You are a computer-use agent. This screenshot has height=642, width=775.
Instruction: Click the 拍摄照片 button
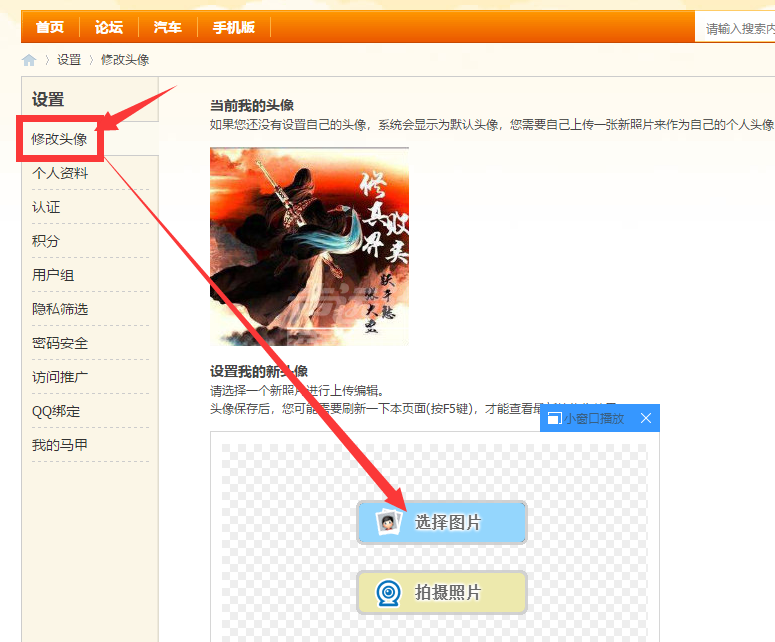click(442, 592)
